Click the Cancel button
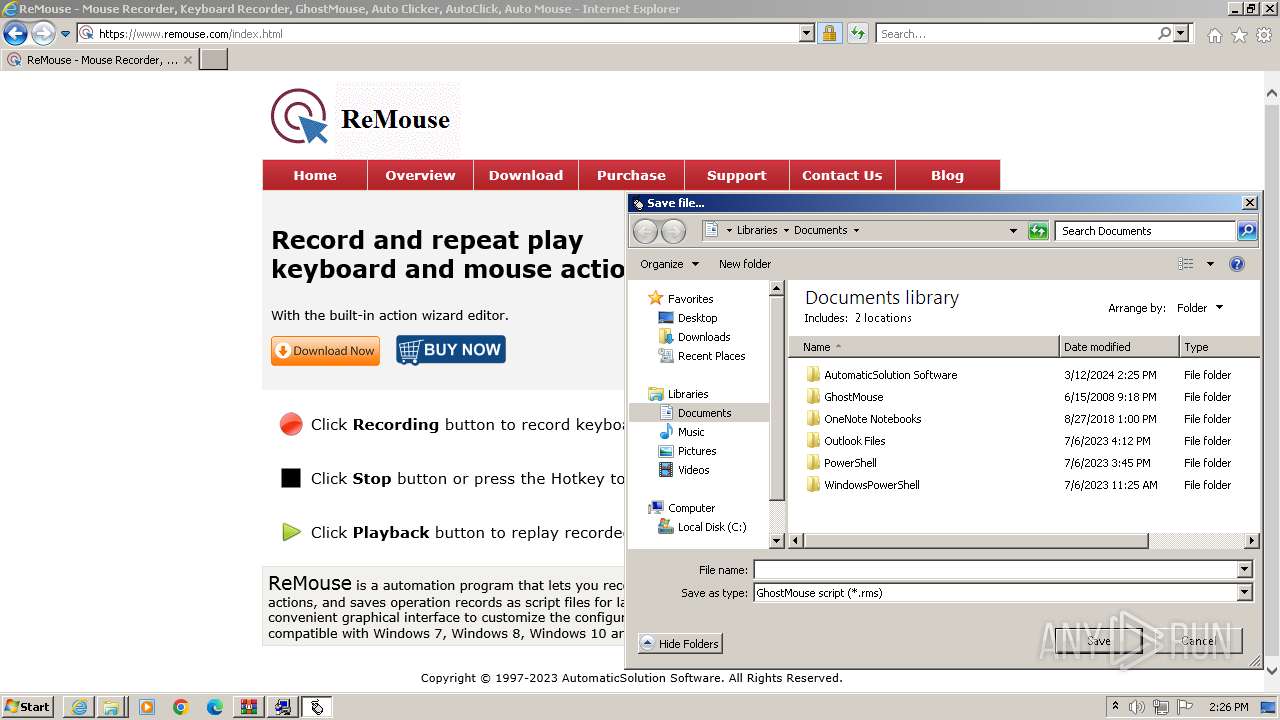 click(1198, 641)
